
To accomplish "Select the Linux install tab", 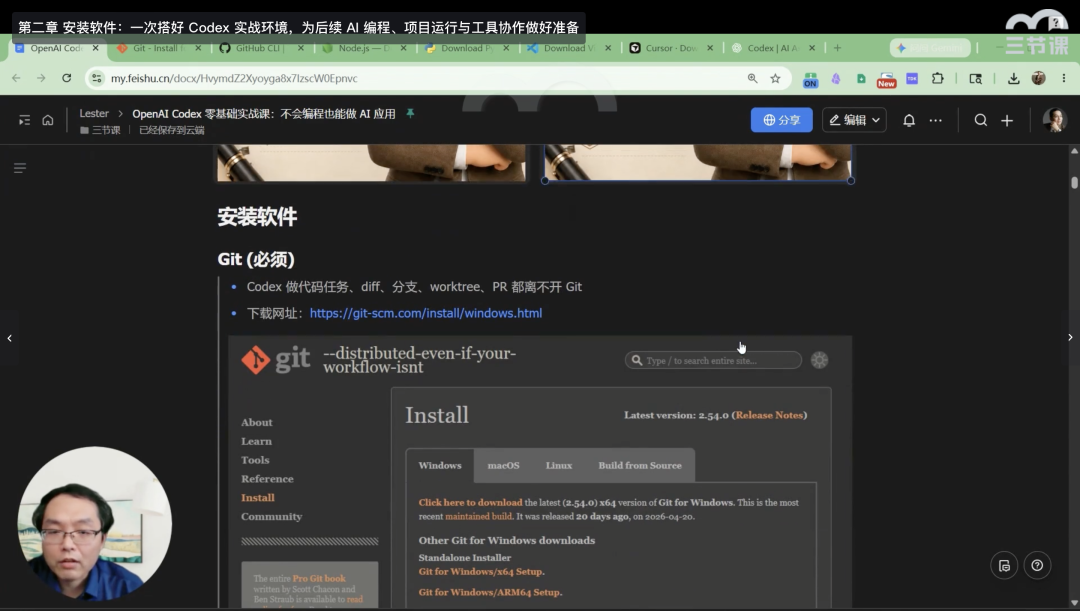I will pos(559,466).
